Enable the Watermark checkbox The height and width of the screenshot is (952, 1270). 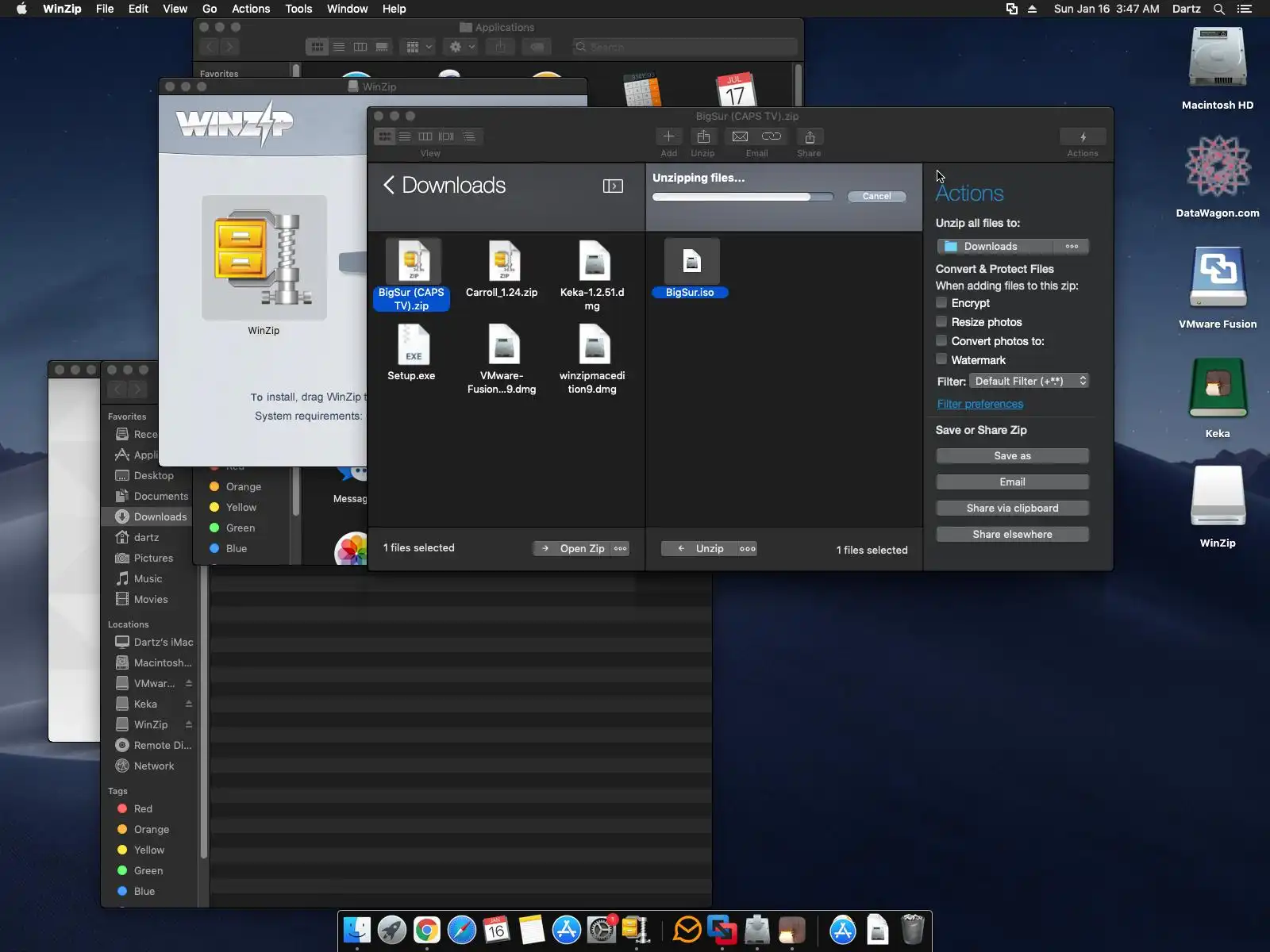click(941, 359)
